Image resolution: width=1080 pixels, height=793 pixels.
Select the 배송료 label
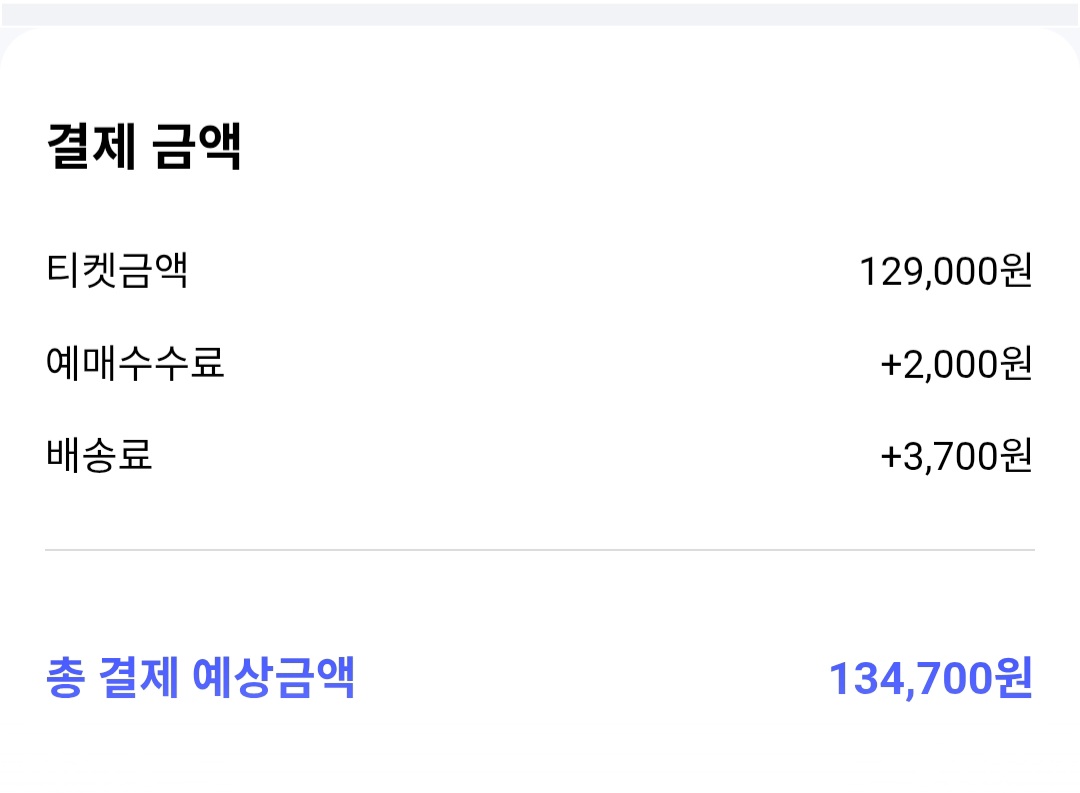pyautogui.click(x=99, y=456)
